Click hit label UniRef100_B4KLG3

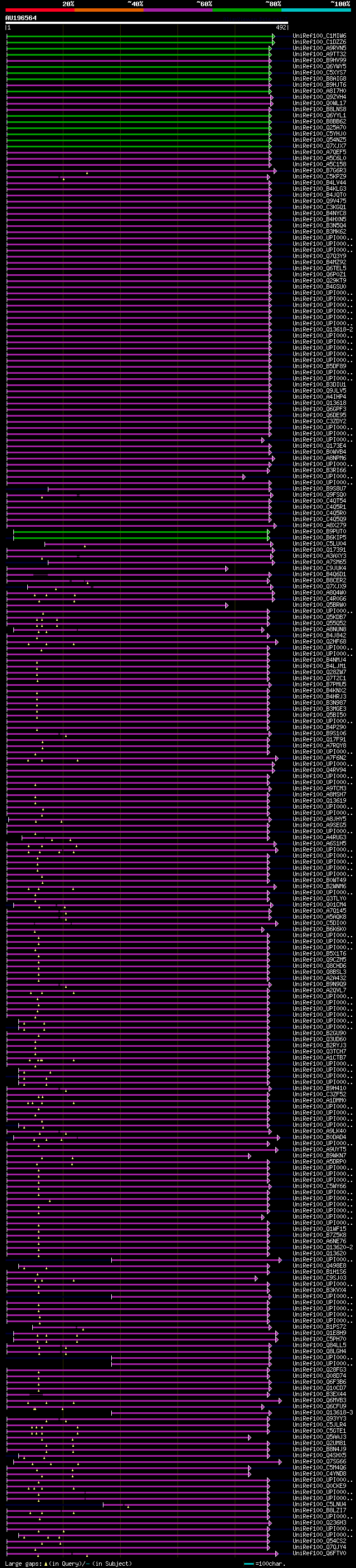coord(319,189)
